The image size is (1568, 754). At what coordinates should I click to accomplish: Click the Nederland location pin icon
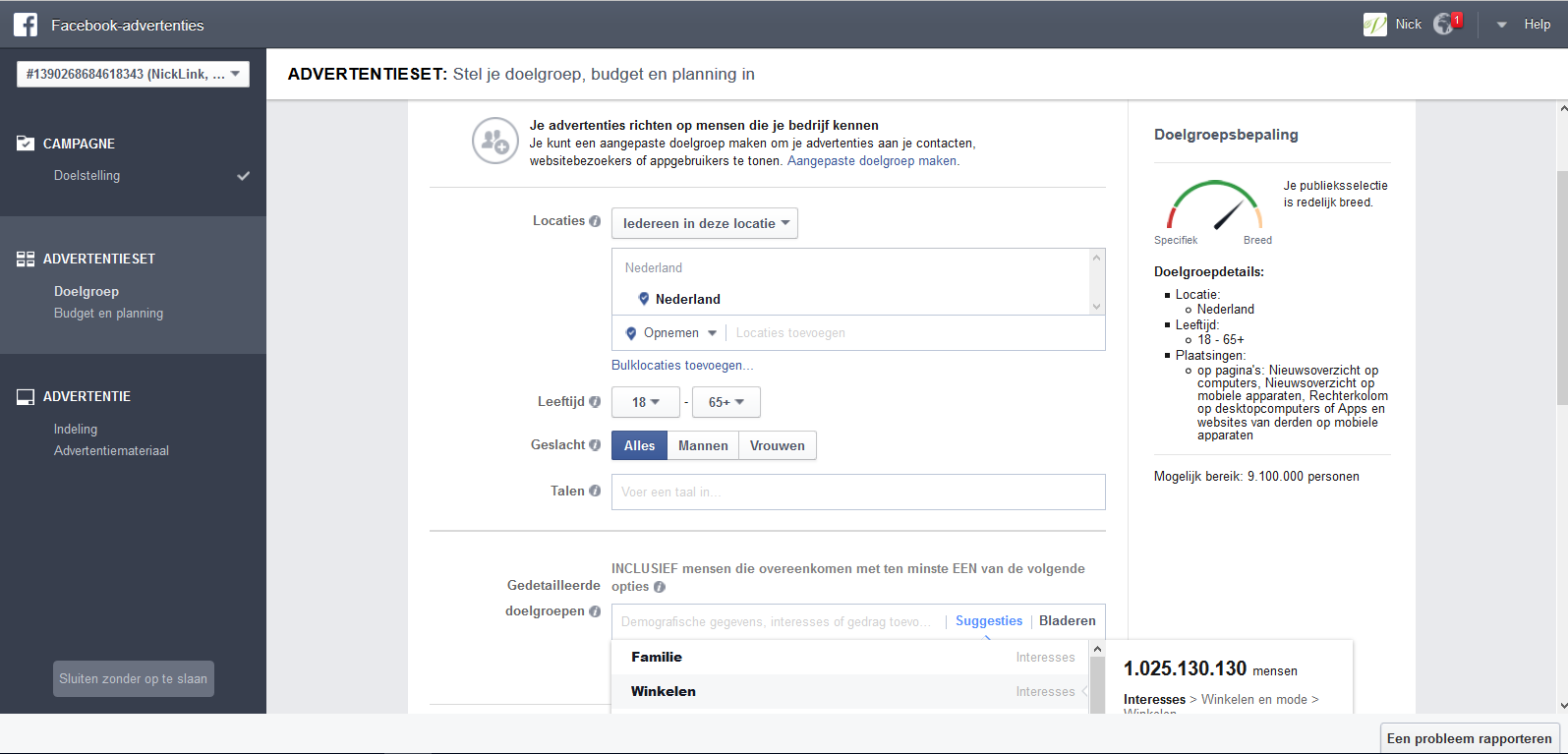pyautogui.click(x=644, y=299)
